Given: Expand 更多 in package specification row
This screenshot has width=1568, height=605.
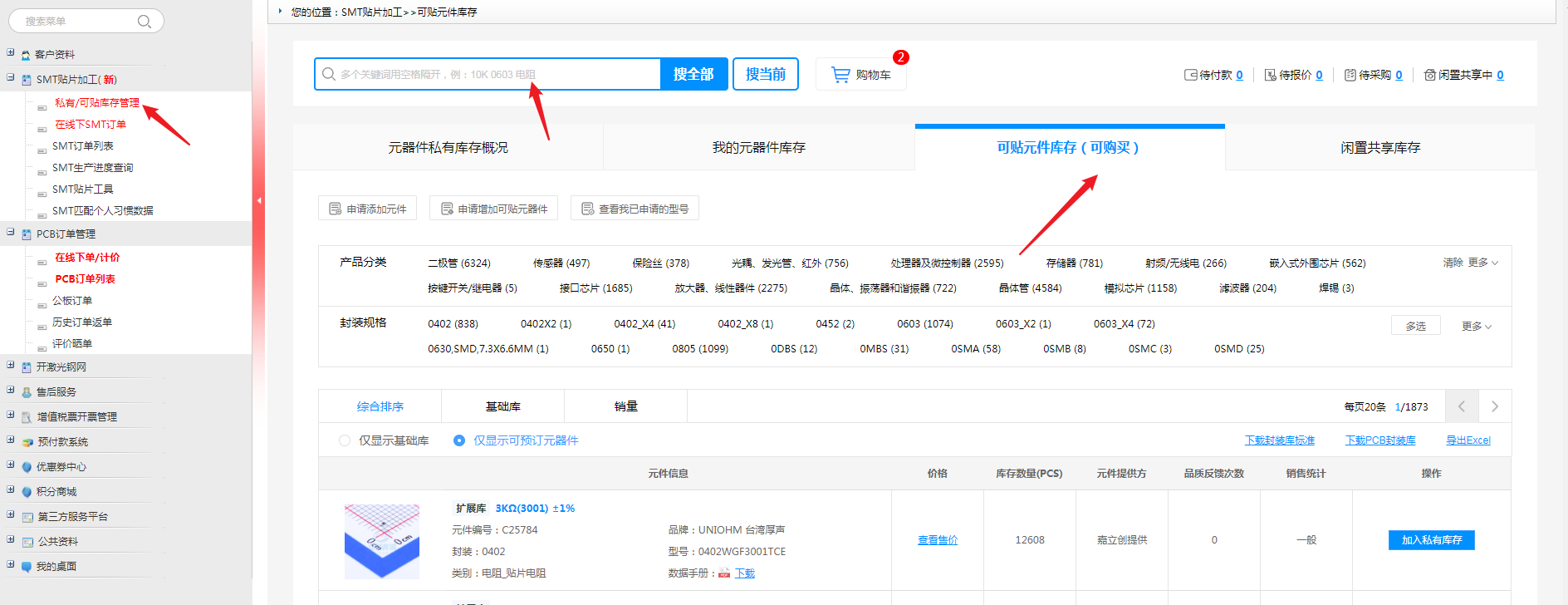Looking at the screenshot, I should tap(1476, 327).
